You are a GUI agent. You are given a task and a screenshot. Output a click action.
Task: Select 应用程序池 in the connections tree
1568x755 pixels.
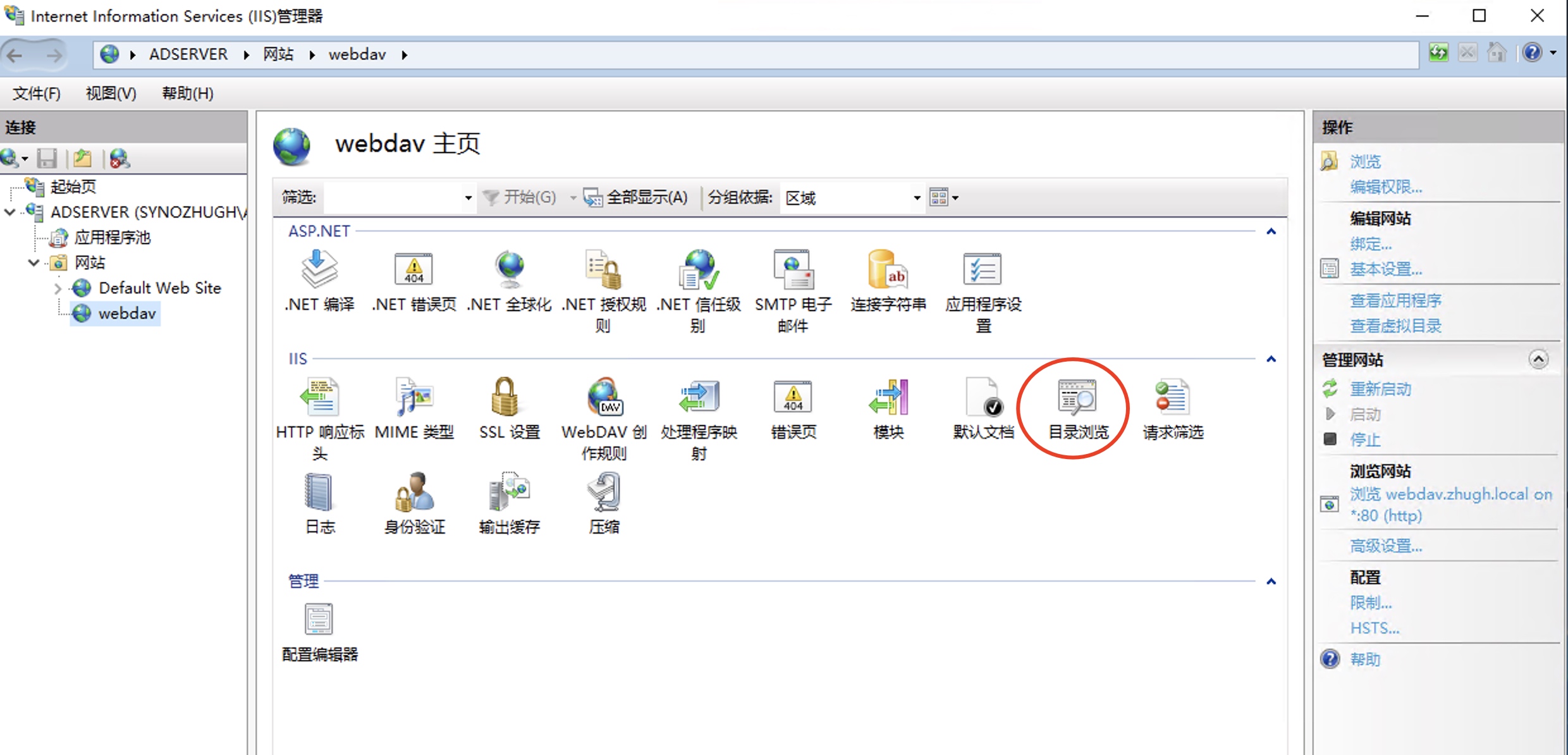pos(113,237)
